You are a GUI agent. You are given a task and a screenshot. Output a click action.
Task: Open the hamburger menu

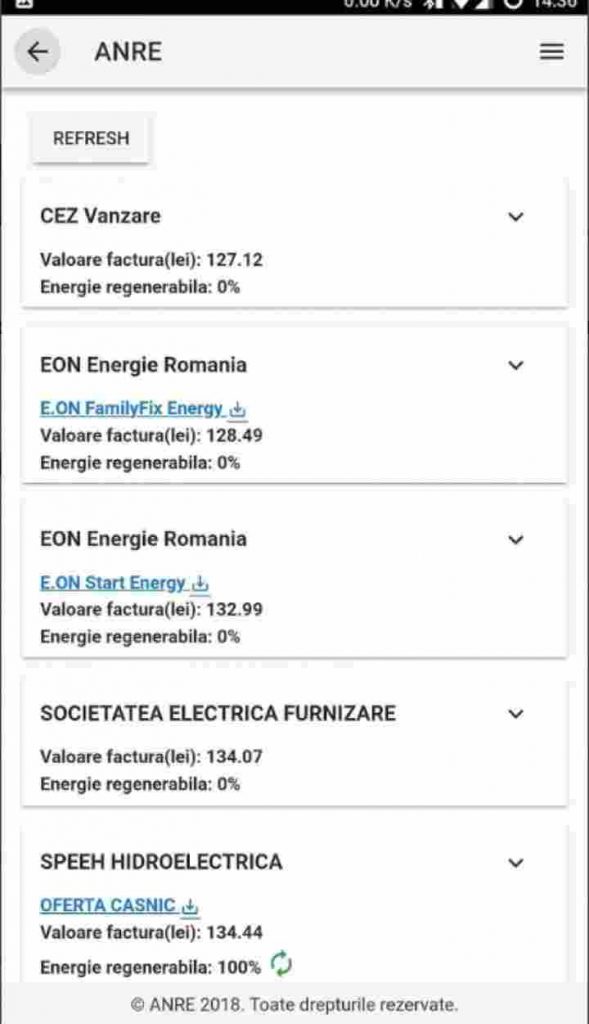click(552, 52)
